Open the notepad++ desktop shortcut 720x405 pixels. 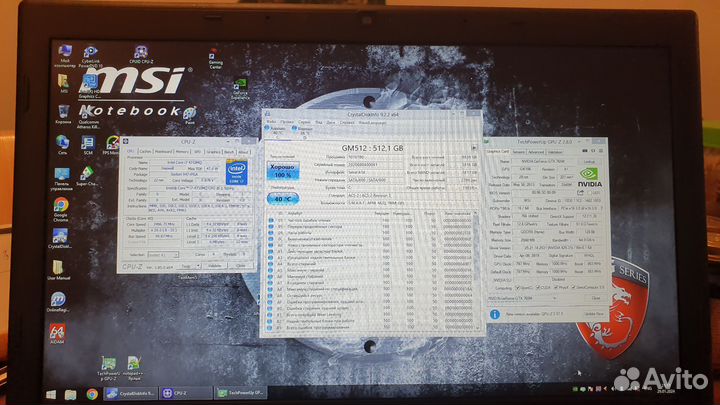tap(134, 369)
